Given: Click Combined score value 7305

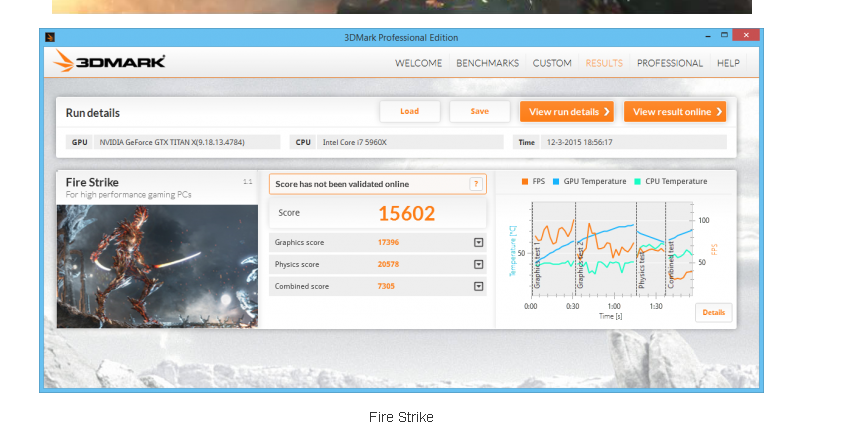Looking at the screenshot, I should pyautogui.click(x=386, y=287).
